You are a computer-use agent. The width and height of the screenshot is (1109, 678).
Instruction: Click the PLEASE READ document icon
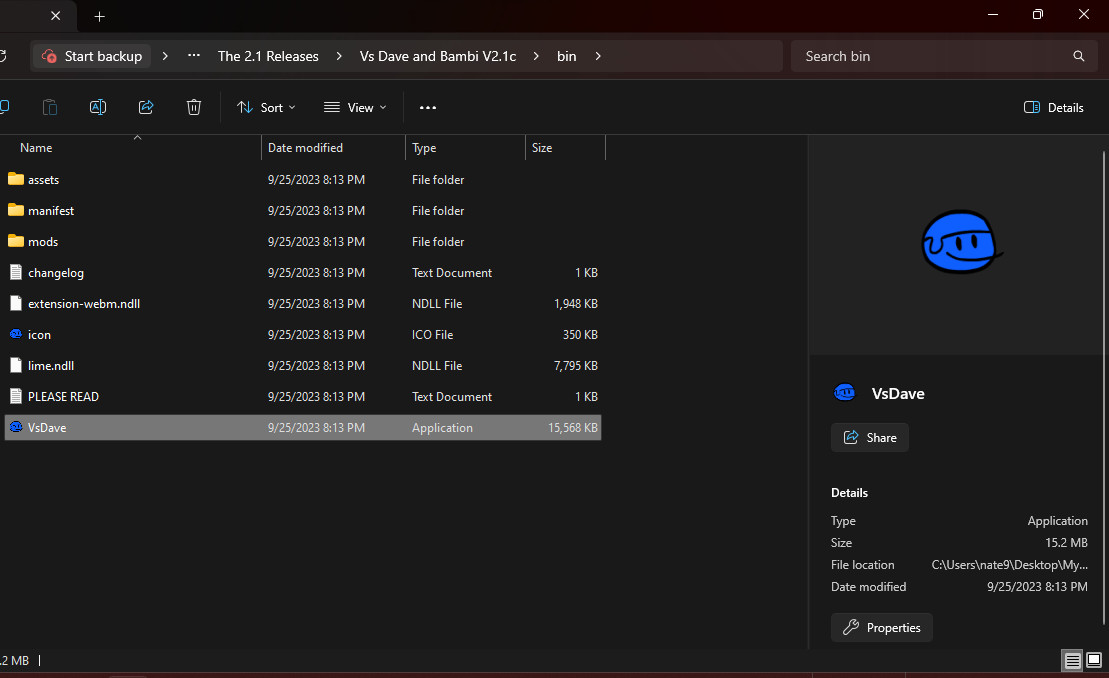coord(16,397)
